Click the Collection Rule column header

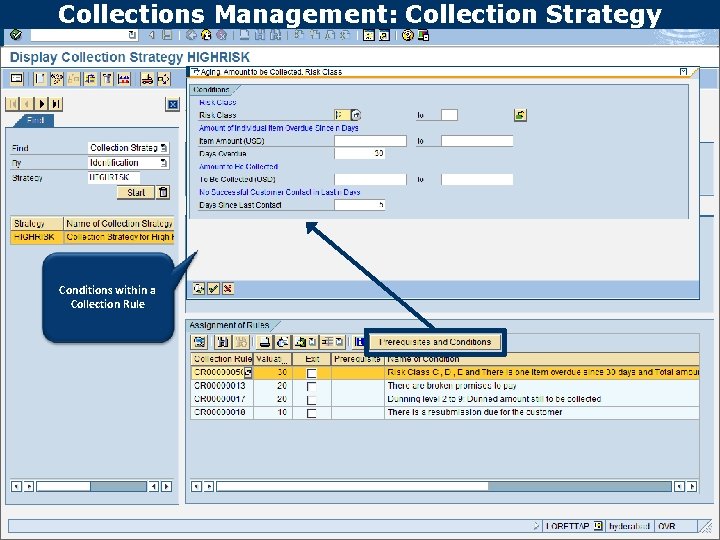pos(222,359)
